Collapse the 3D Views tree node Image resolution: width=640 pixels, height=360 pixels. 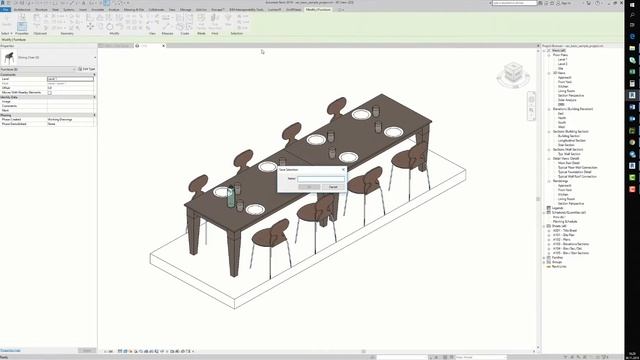click(549, 73)
